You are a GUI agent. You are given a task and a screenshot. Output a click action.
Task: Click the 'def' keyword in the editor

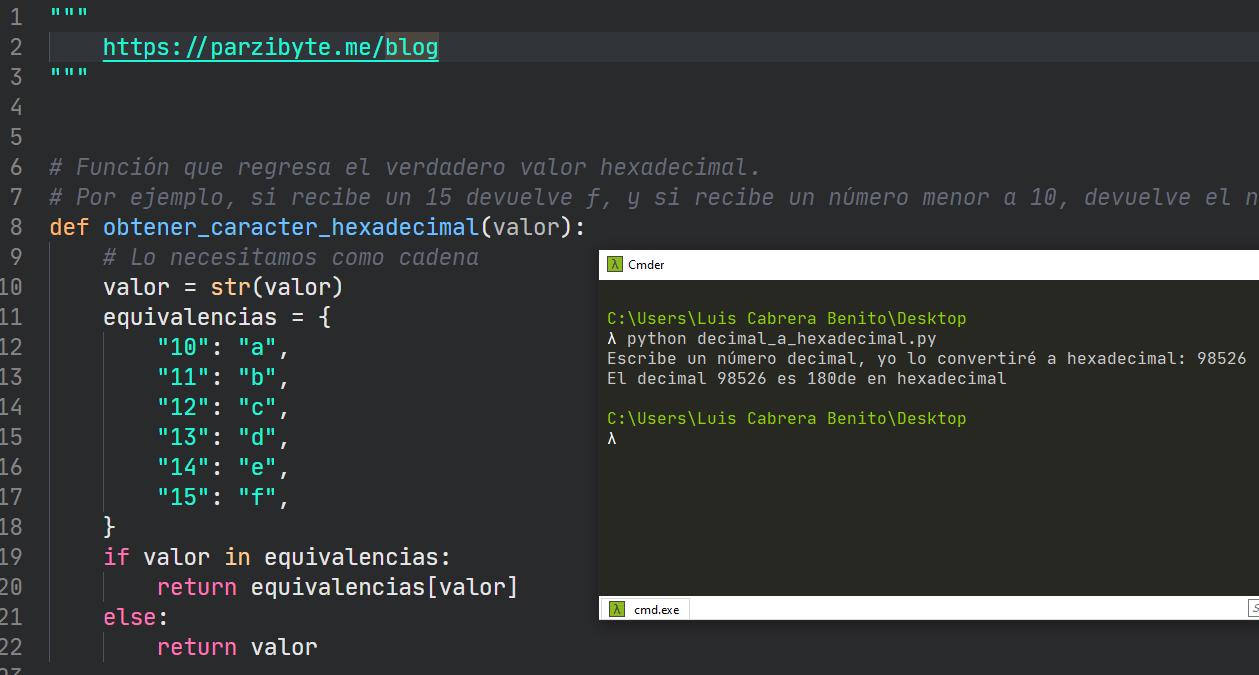[x=69, y=227]
